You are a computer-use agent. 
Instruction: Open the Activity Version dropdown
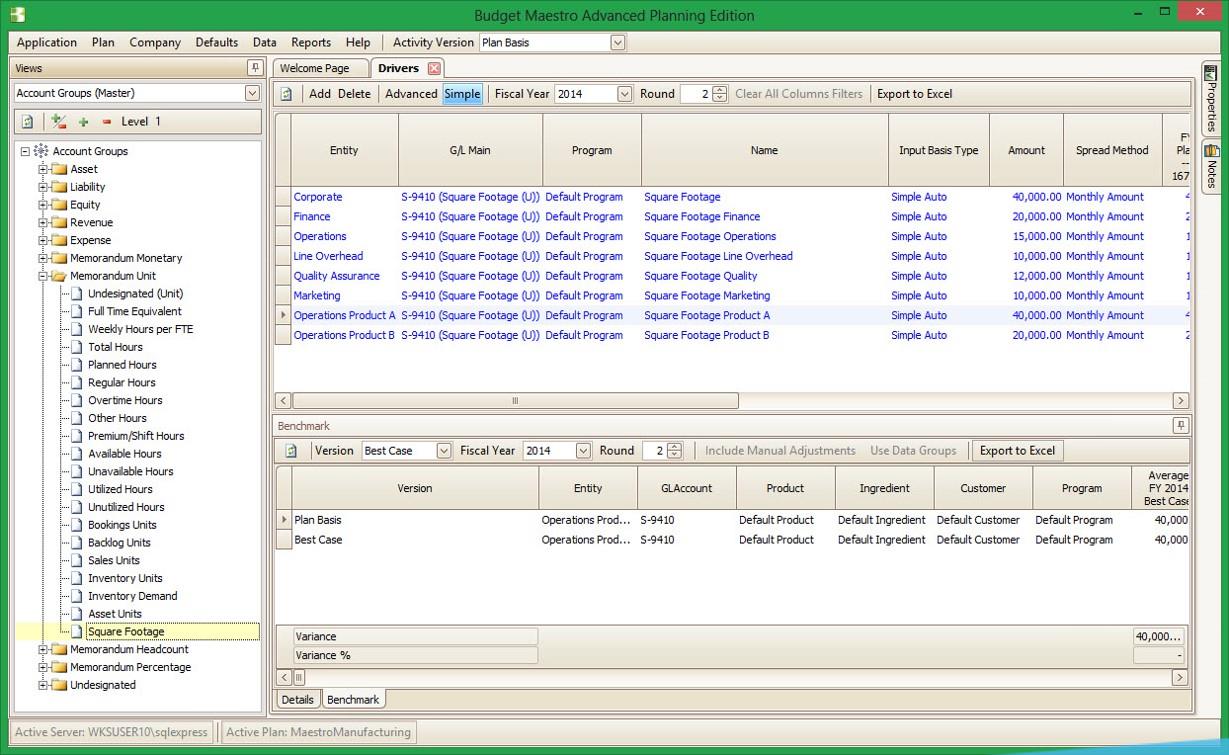click(x=617, y=42)
